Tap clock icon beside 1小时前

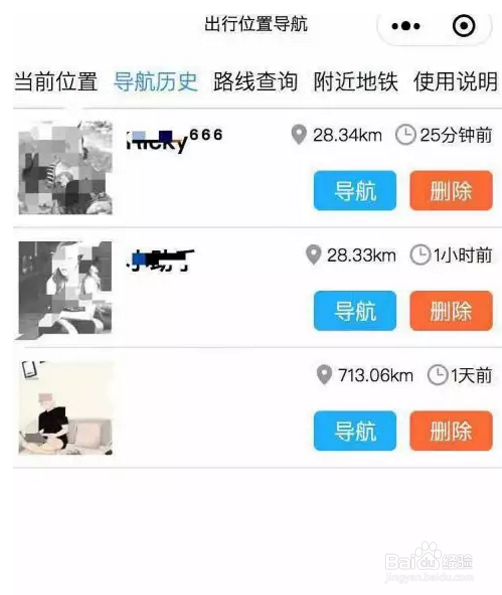[420, 255]
